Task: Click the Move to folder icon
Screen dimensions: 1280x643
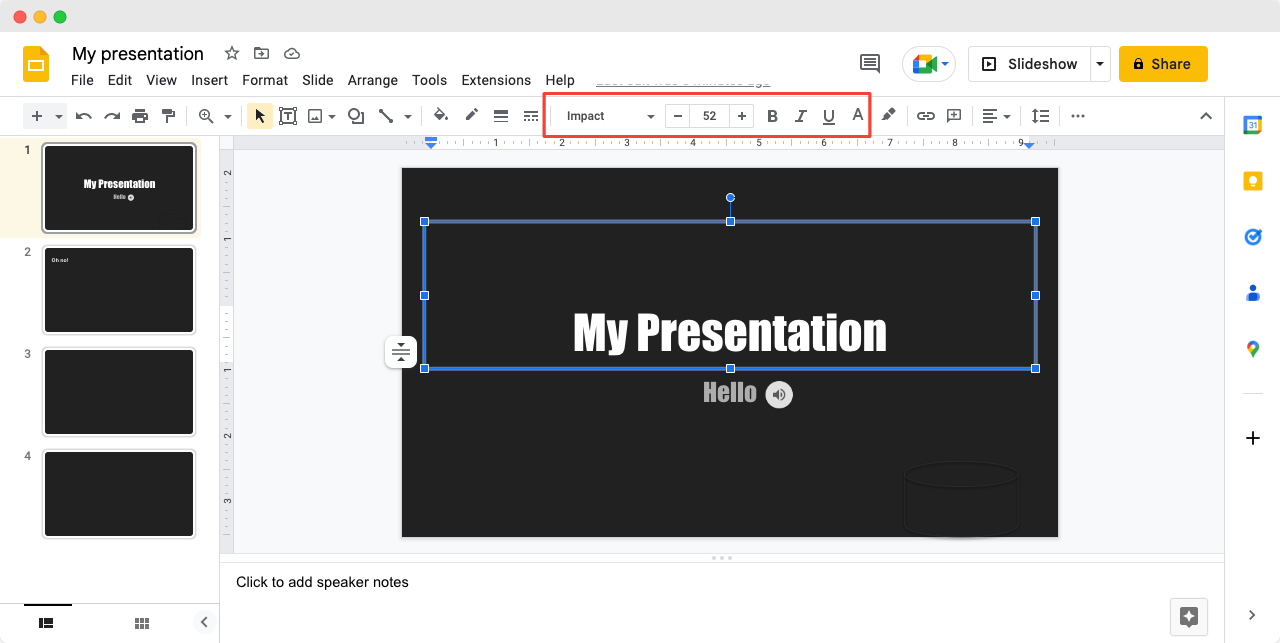Action: pos(261,53)
